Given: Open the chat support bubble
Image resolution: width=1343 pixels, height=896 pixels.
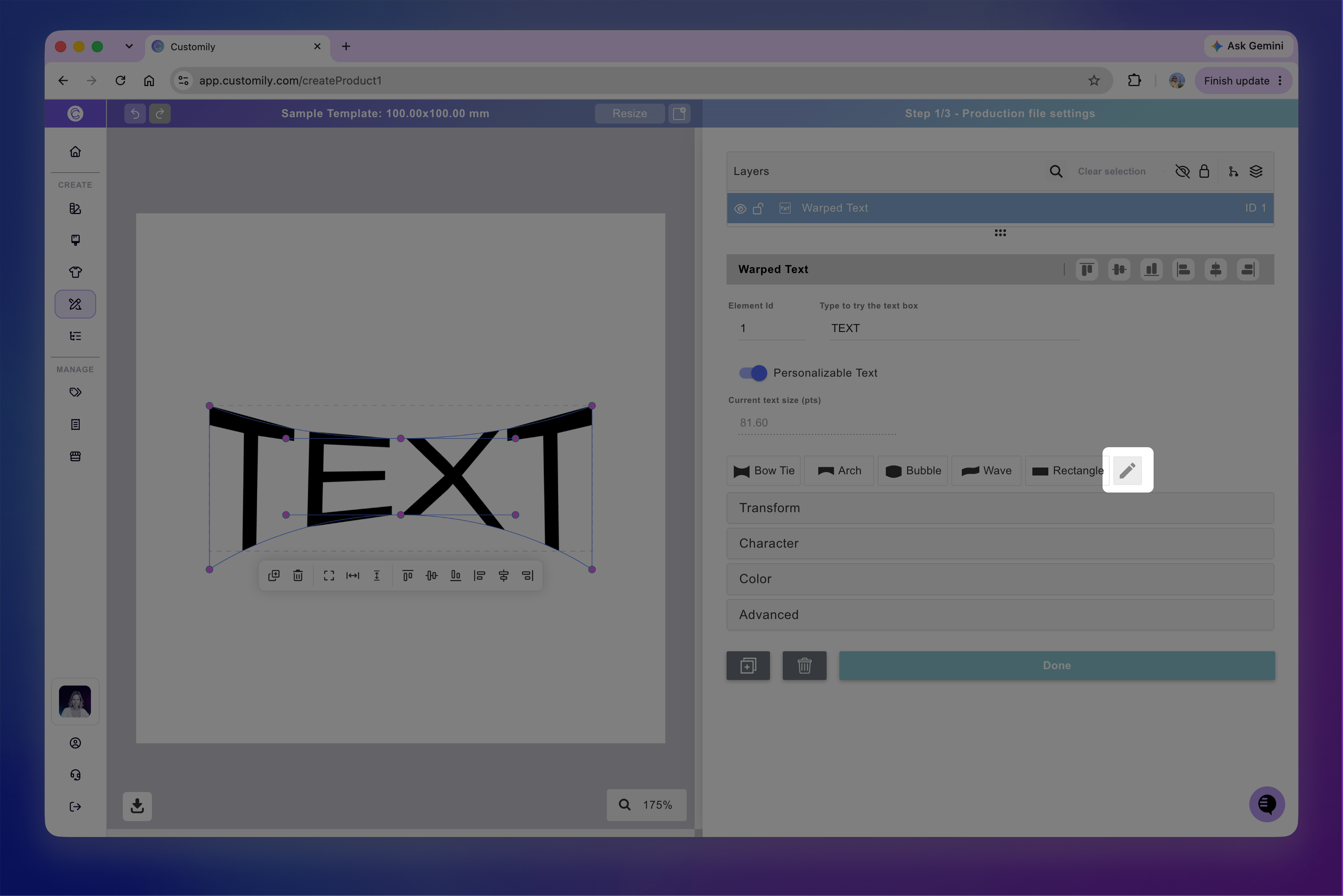Looking at the screenshot, I should click(x=1267, y=805).
